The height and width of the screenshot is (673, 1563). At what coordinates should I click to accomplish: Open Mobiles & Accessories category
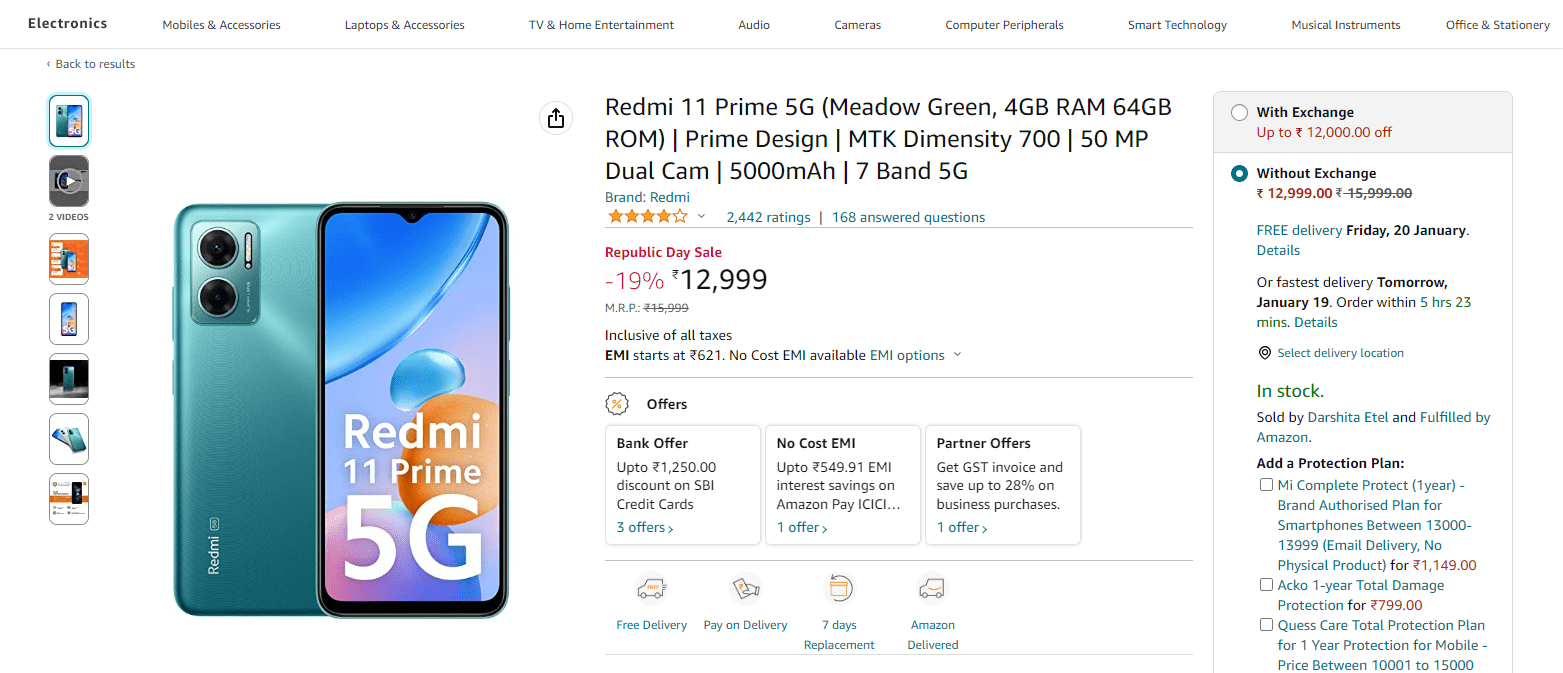221,24
